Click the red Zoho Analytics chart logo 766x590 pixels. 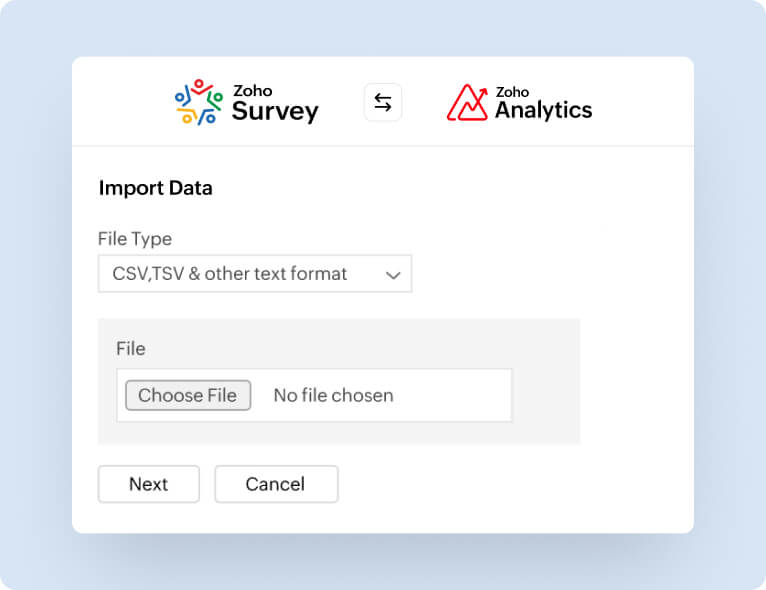tap(467, 102)
